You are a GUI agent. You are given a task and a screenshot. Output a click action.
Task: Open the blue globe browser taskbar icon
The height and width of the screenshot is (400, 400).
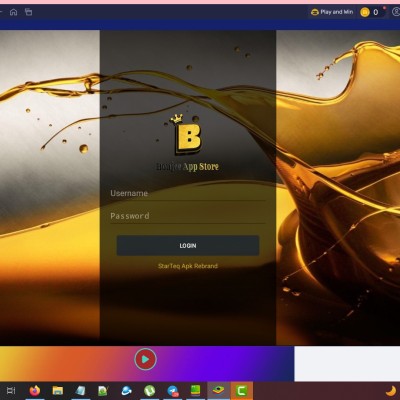(126, 391)
